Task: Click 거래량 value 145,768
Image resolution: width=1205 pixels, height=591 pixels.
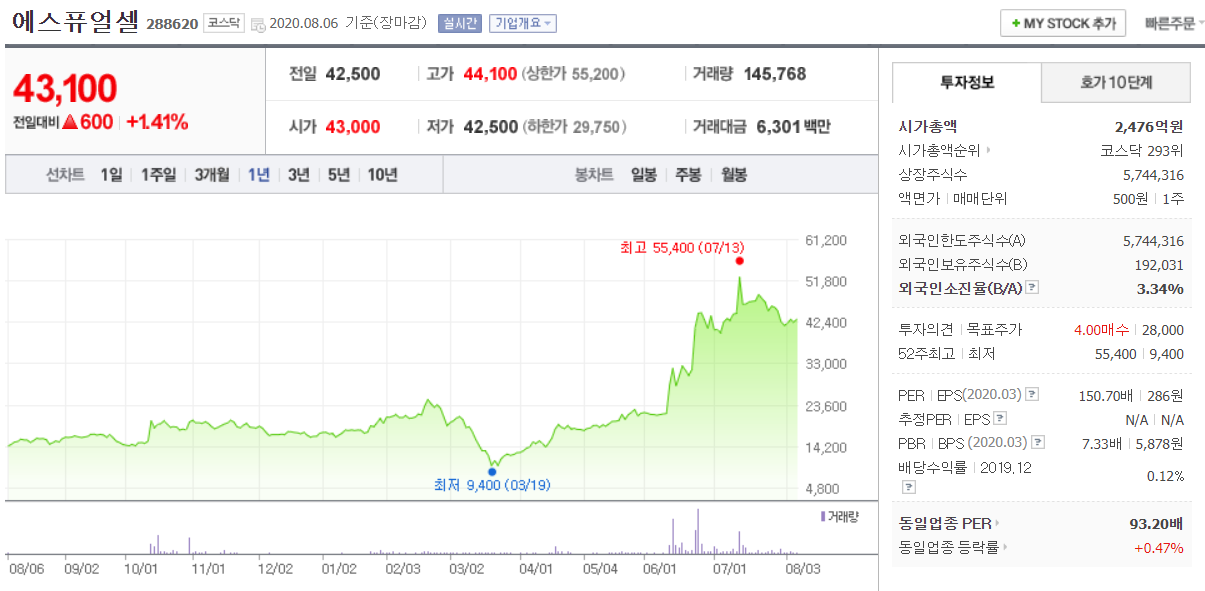Action: 775,74
